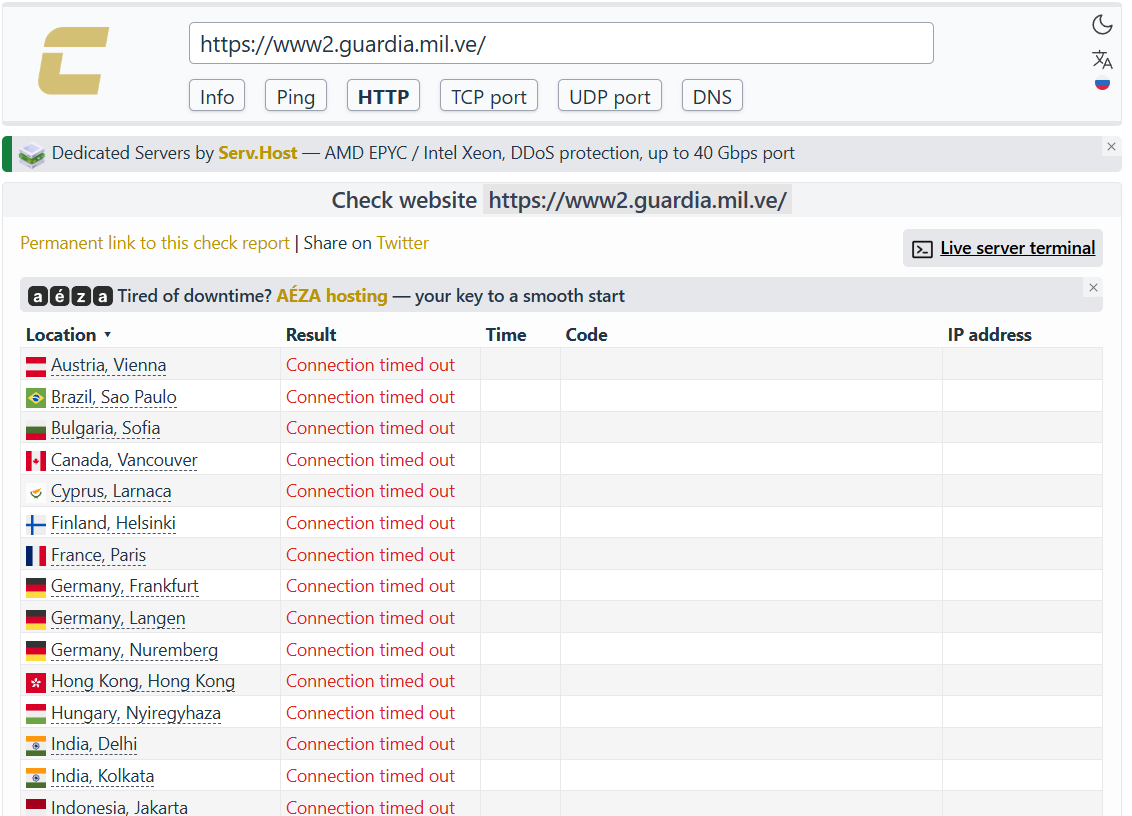Screen dimensions: 1132x816
Task: Click the Brazil flag icon
Action: coord(36,398)
